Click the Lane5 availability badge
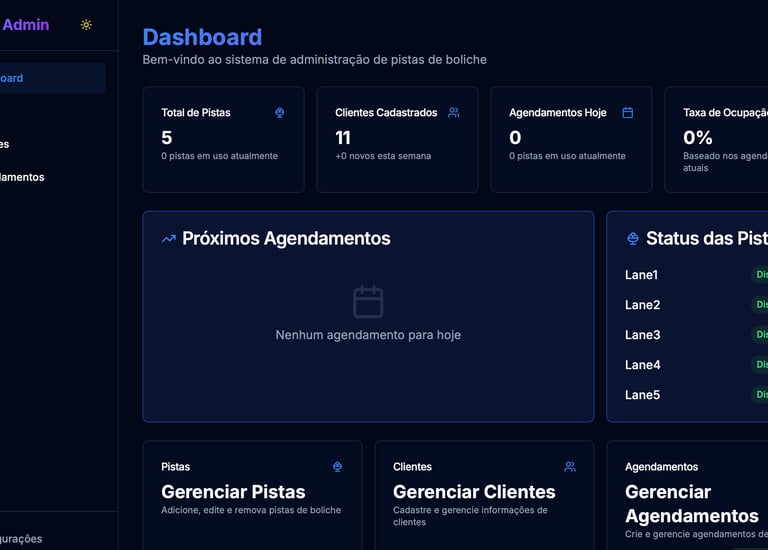This screenshot has height=550, width=768. (x=760, y=394)
